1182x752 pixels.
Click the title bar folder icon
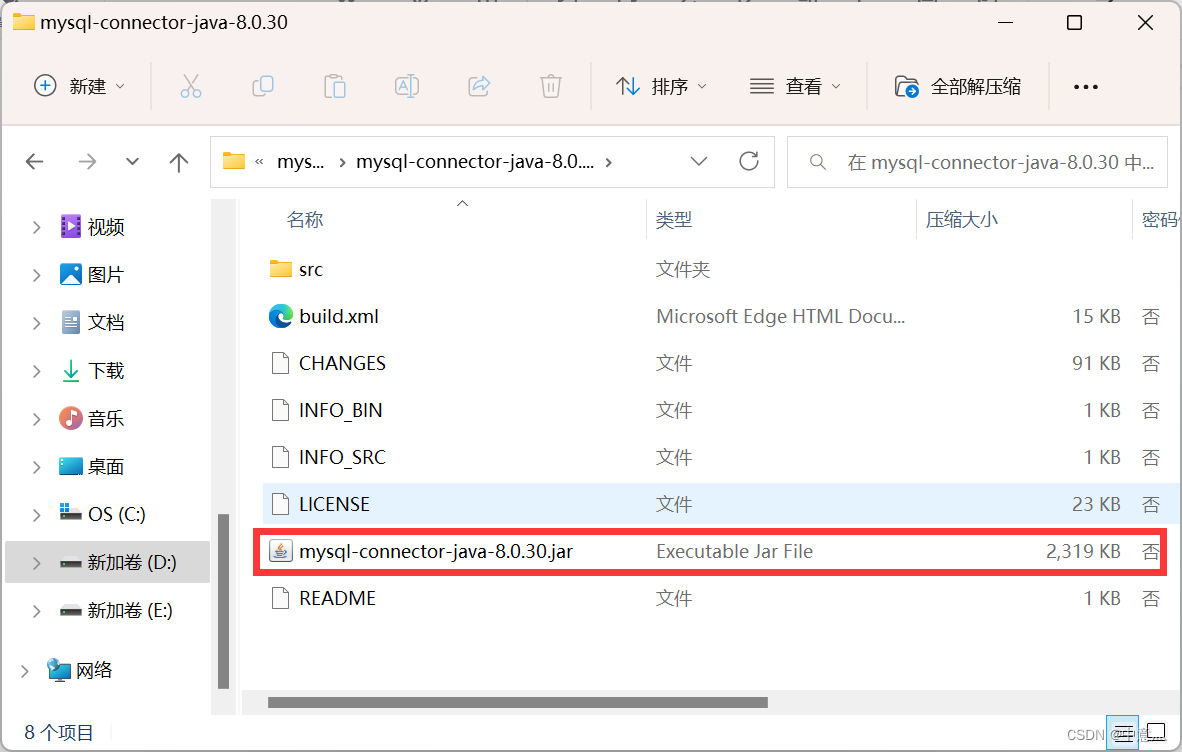coord(23,22)
